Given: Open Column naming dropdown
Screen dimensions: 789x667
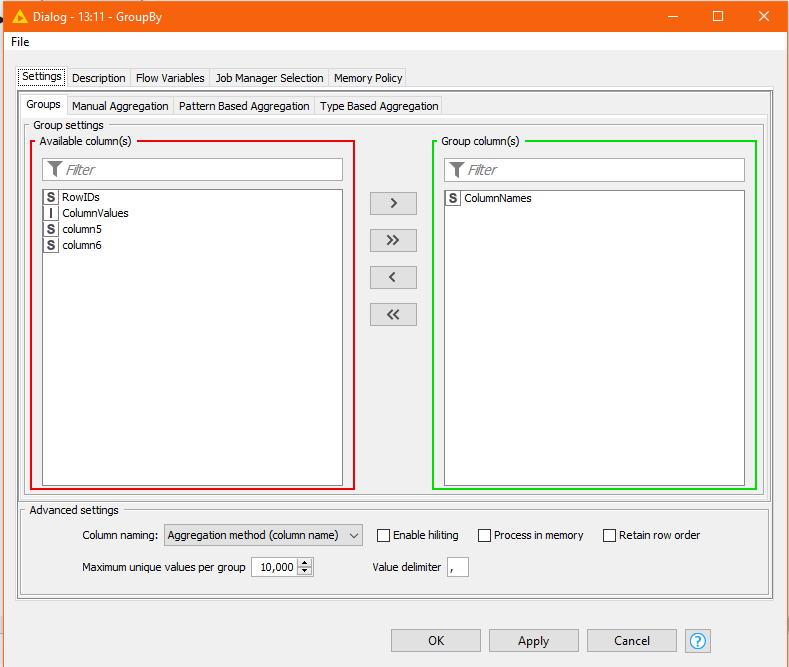Looking at the screenshot, I should coord(263,535).
